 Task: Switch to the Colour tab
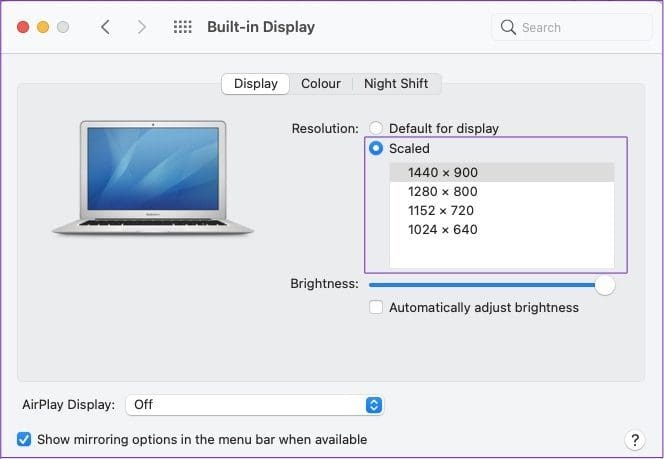[321, 83]
